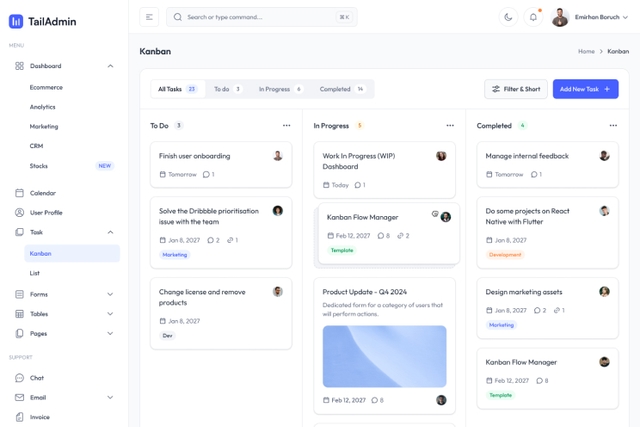Image resolution: width=640 pixels, height=427 pixels.
Task: Toggle dark mode moon icon
Action: [508, 17]
